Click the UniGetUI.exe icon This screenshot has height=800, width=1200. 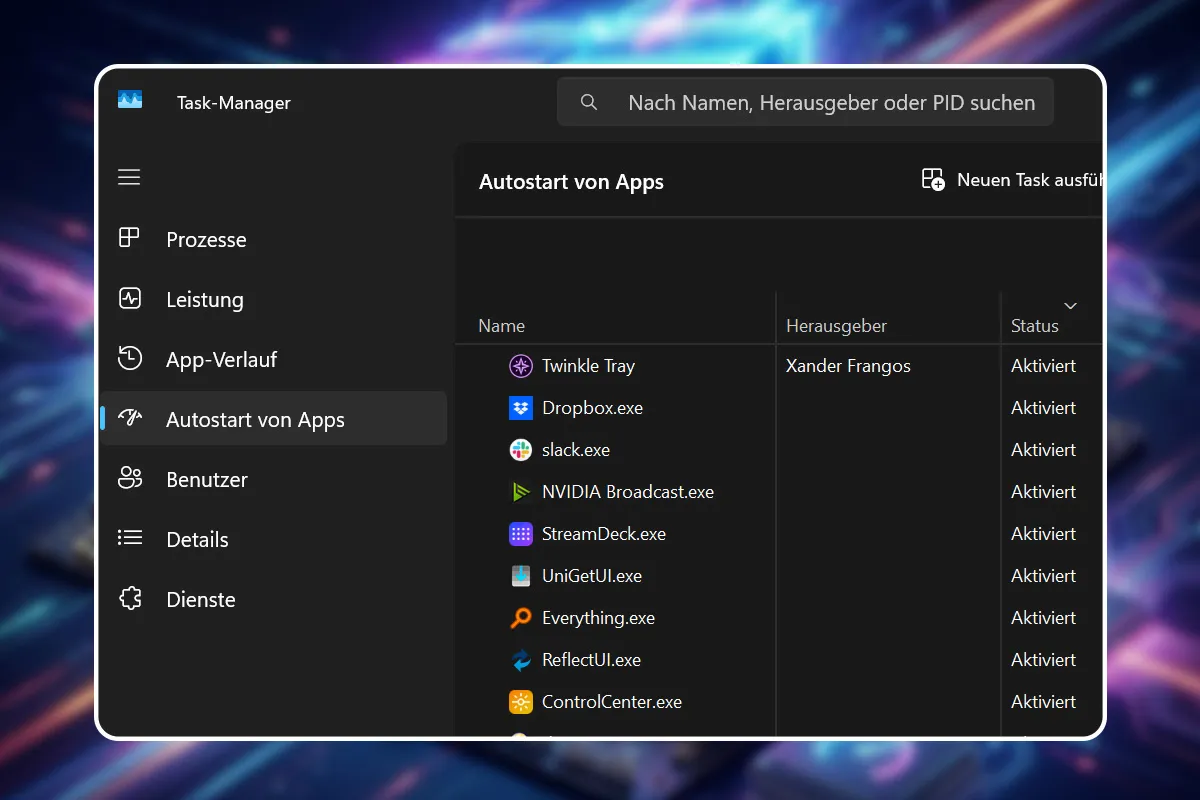tap(520, 575)
